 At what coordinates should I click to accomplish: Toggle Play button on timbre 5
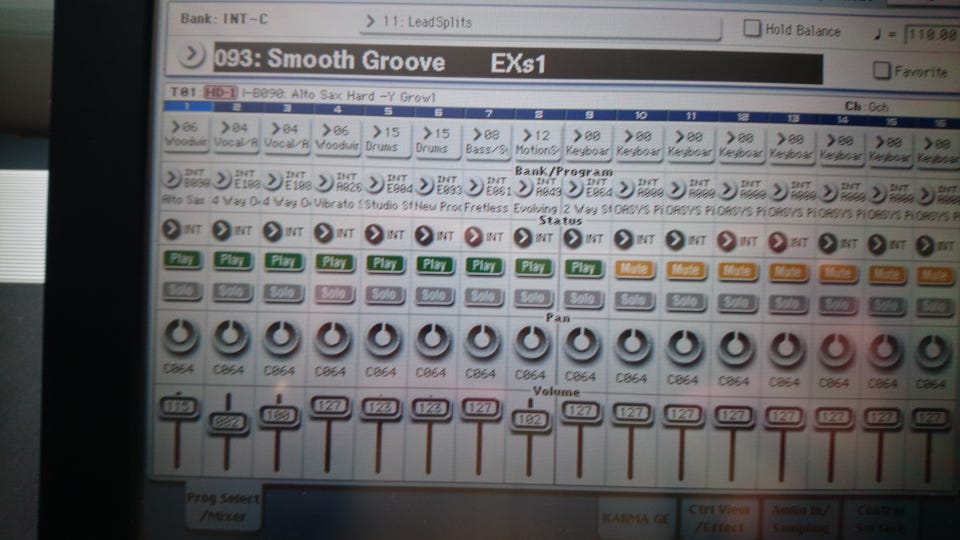(384, 264)
